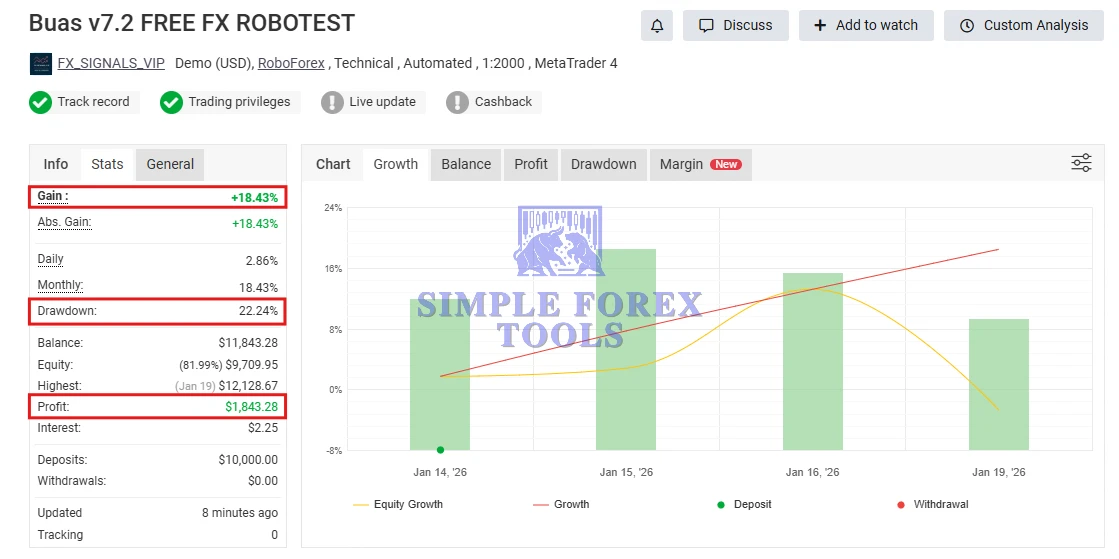
Task: Click the Updated 8 minutes ago text
Action: point(240,513)
